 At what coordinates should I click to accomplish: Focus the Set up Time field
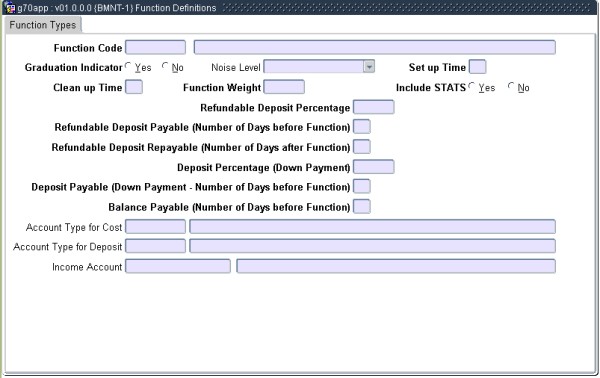[478, 67]
